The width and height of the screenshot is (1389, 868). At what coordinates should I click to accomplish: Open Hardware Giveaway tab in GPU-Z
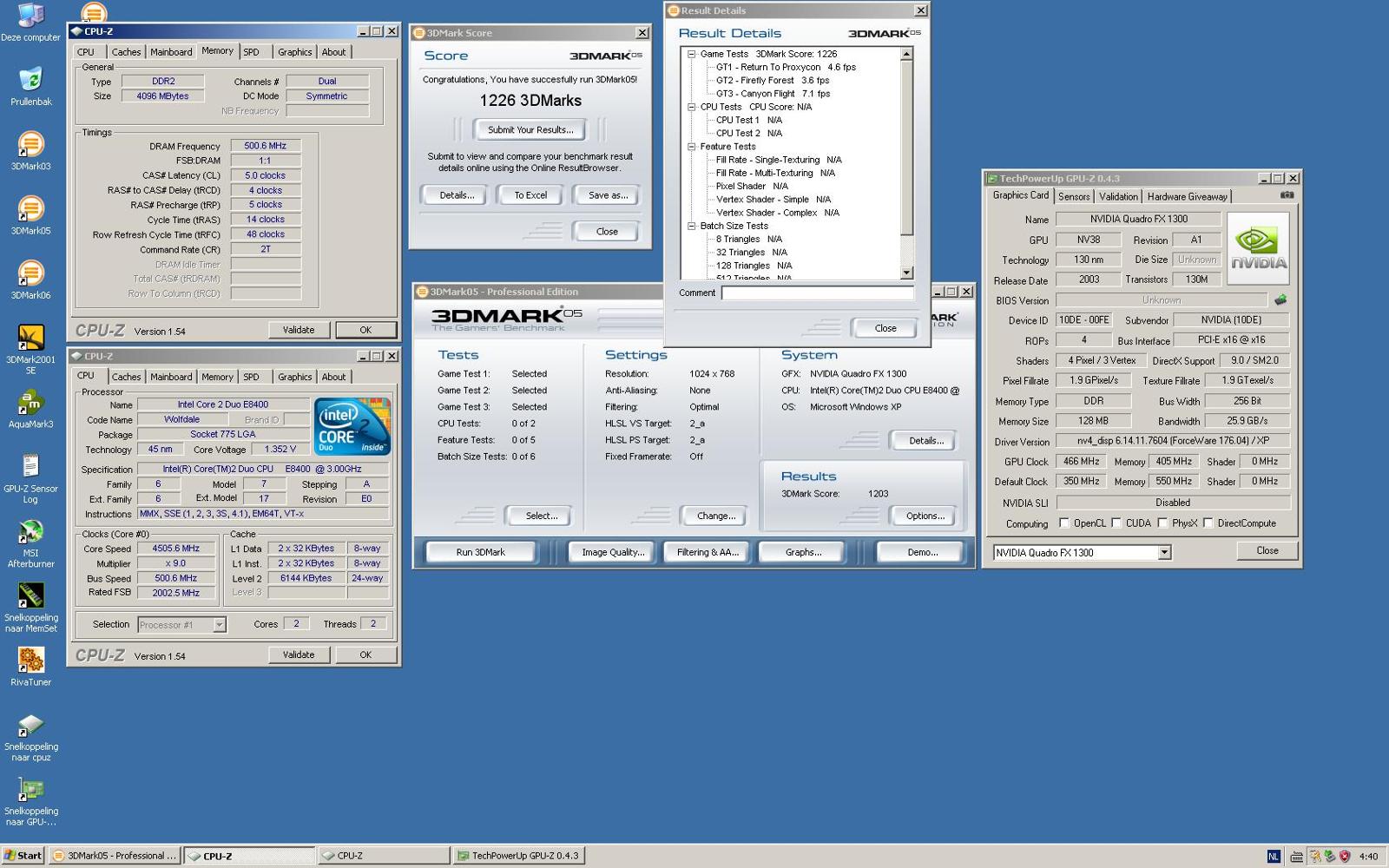point(1187,197)
